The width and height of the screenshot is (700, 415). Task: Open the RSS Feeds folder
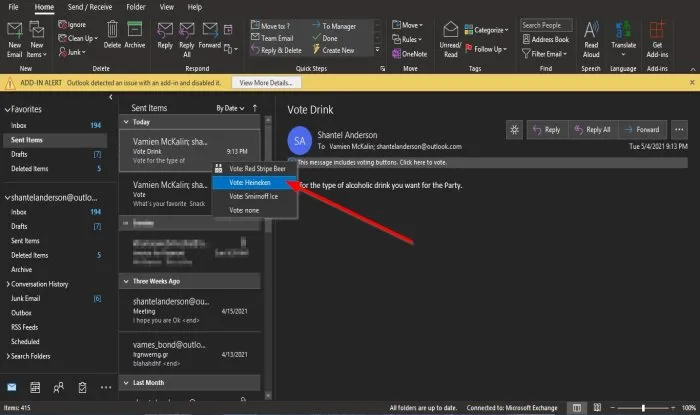[x=54, y=327]
